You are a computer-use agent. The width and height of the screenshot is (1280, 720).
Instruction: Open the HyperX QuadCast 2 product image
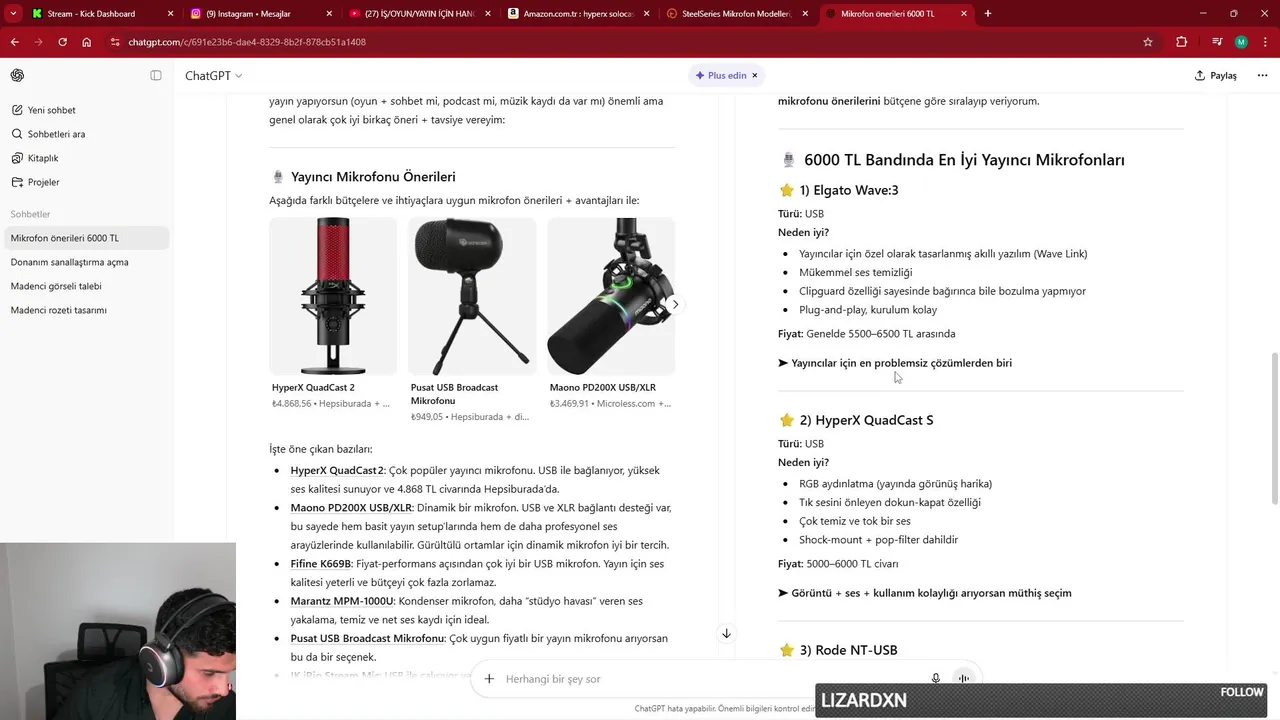click(x=333, y=296)
